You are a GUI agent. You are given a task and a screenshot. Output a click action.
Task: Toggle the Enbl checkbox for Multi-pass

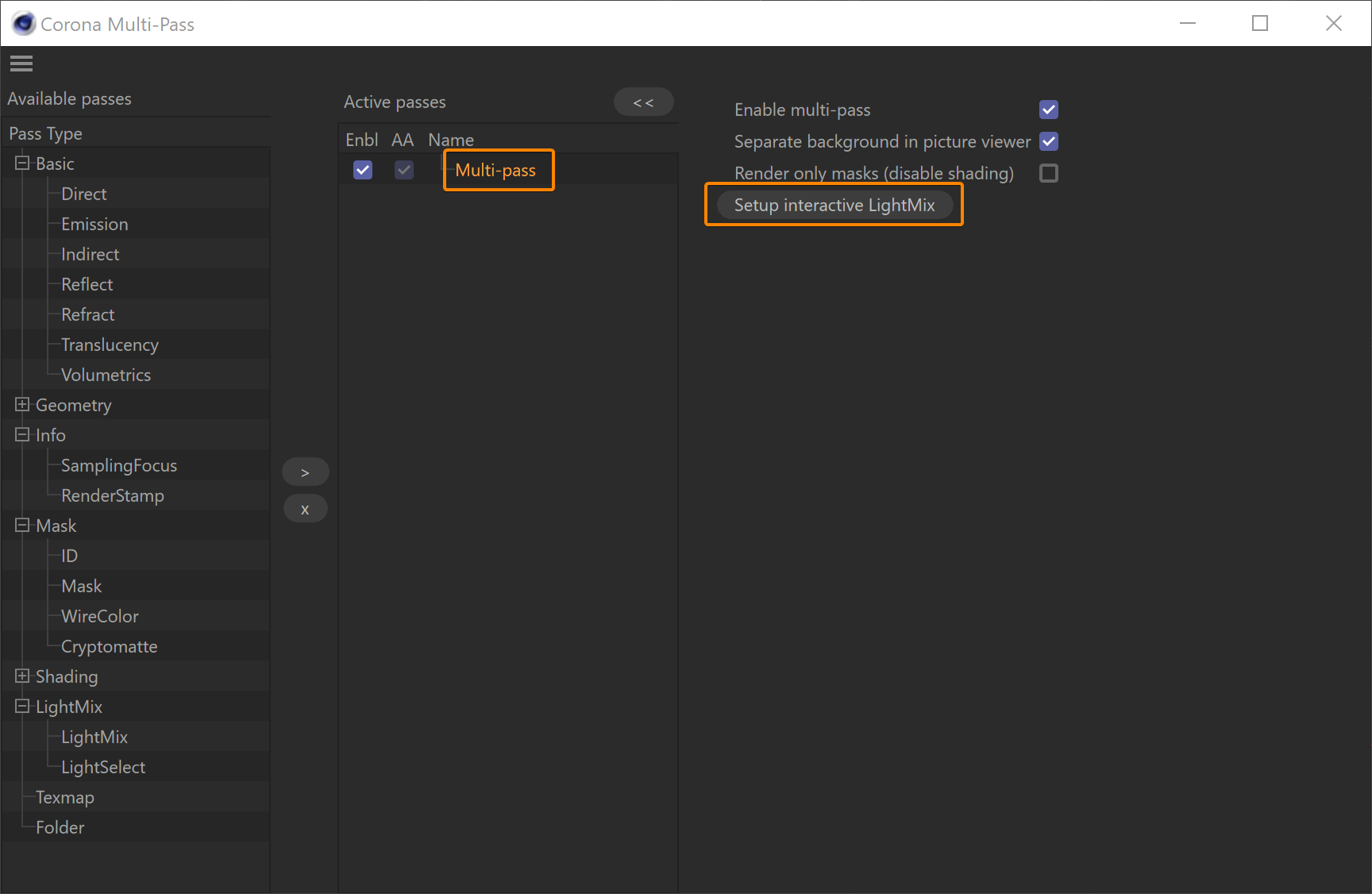[x=363, y=170]
